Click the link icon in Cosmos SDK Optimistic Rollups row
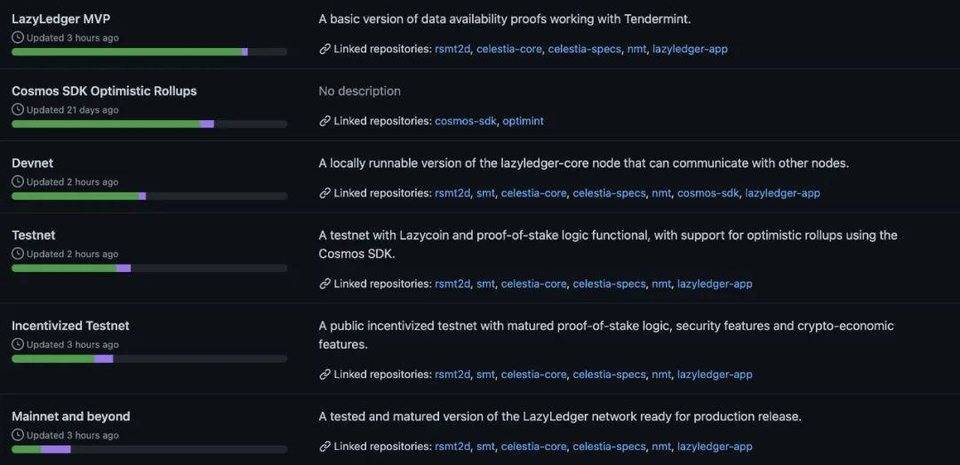 [x=325, y=121]
